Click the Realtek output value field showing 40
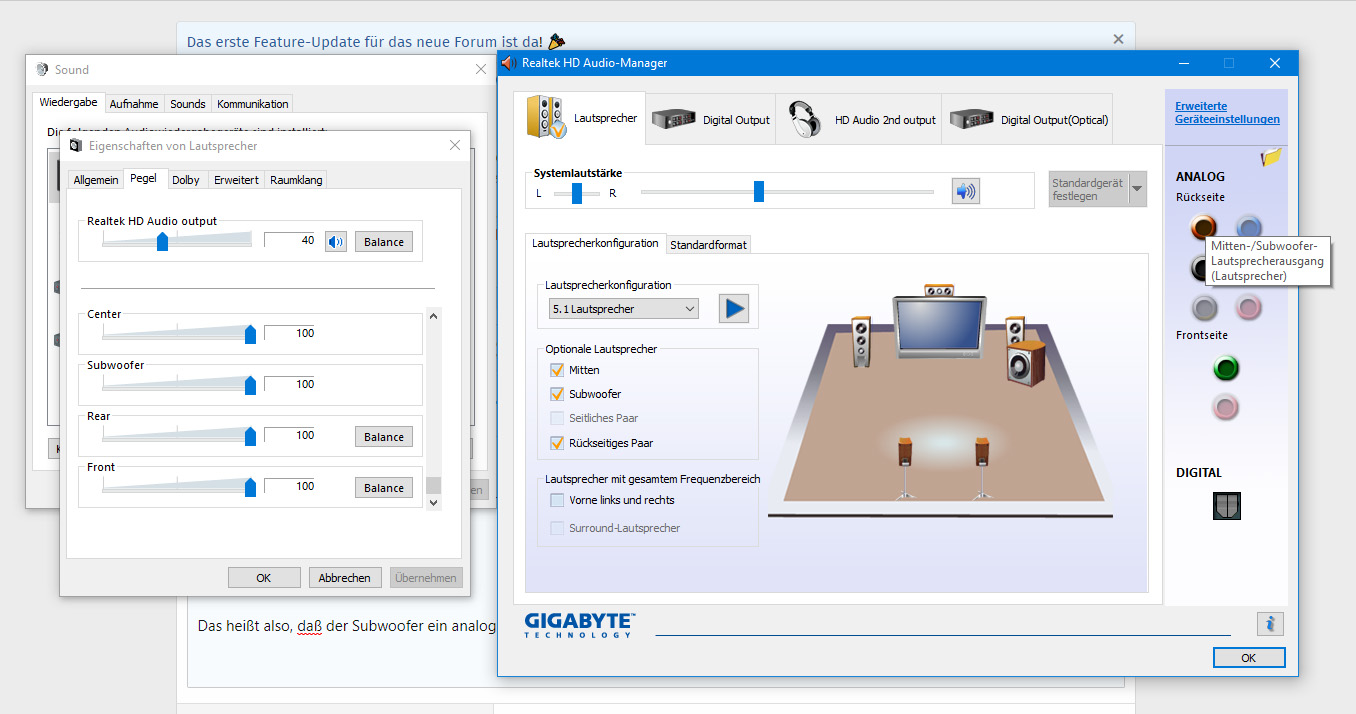Viewport: 1356px width, 714px height. tap(291, 241)
